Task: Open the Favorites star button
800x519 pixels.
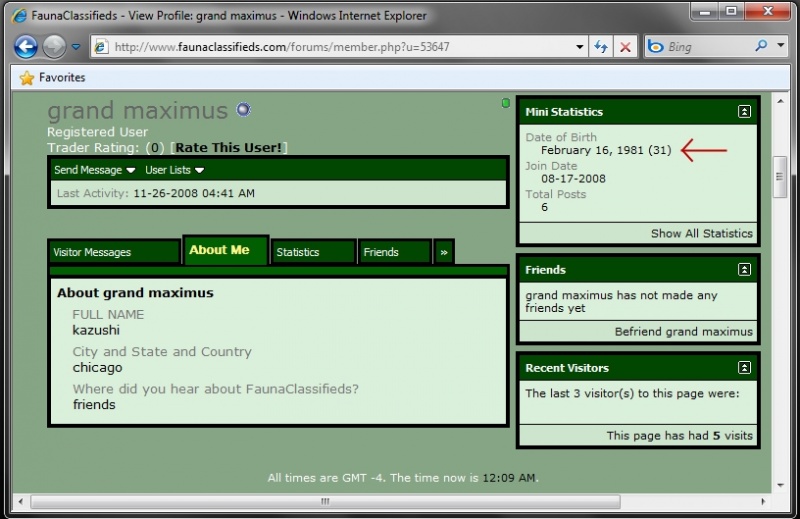Action: [x=52, y=78]
